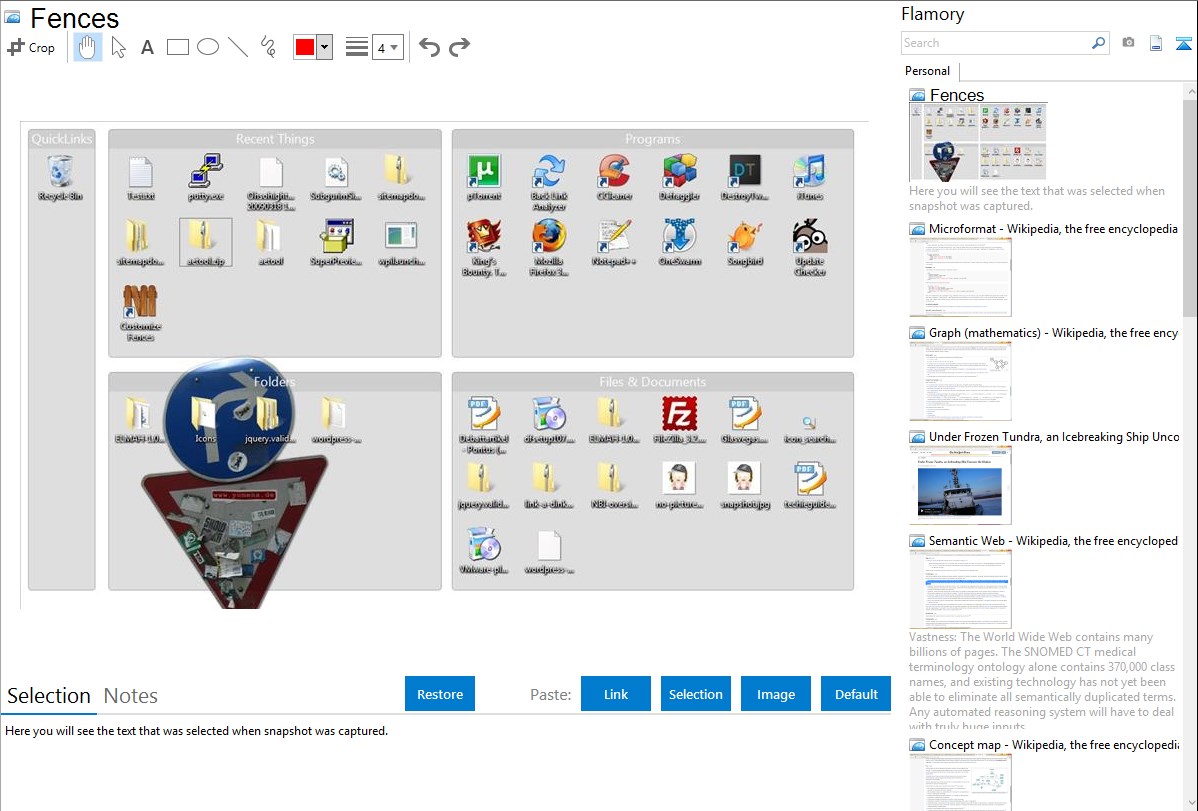This screenshot has width=1198, height=811.
Task: Open the Fences snapshot thumbnail in sidebar
Action: (977, 142)
